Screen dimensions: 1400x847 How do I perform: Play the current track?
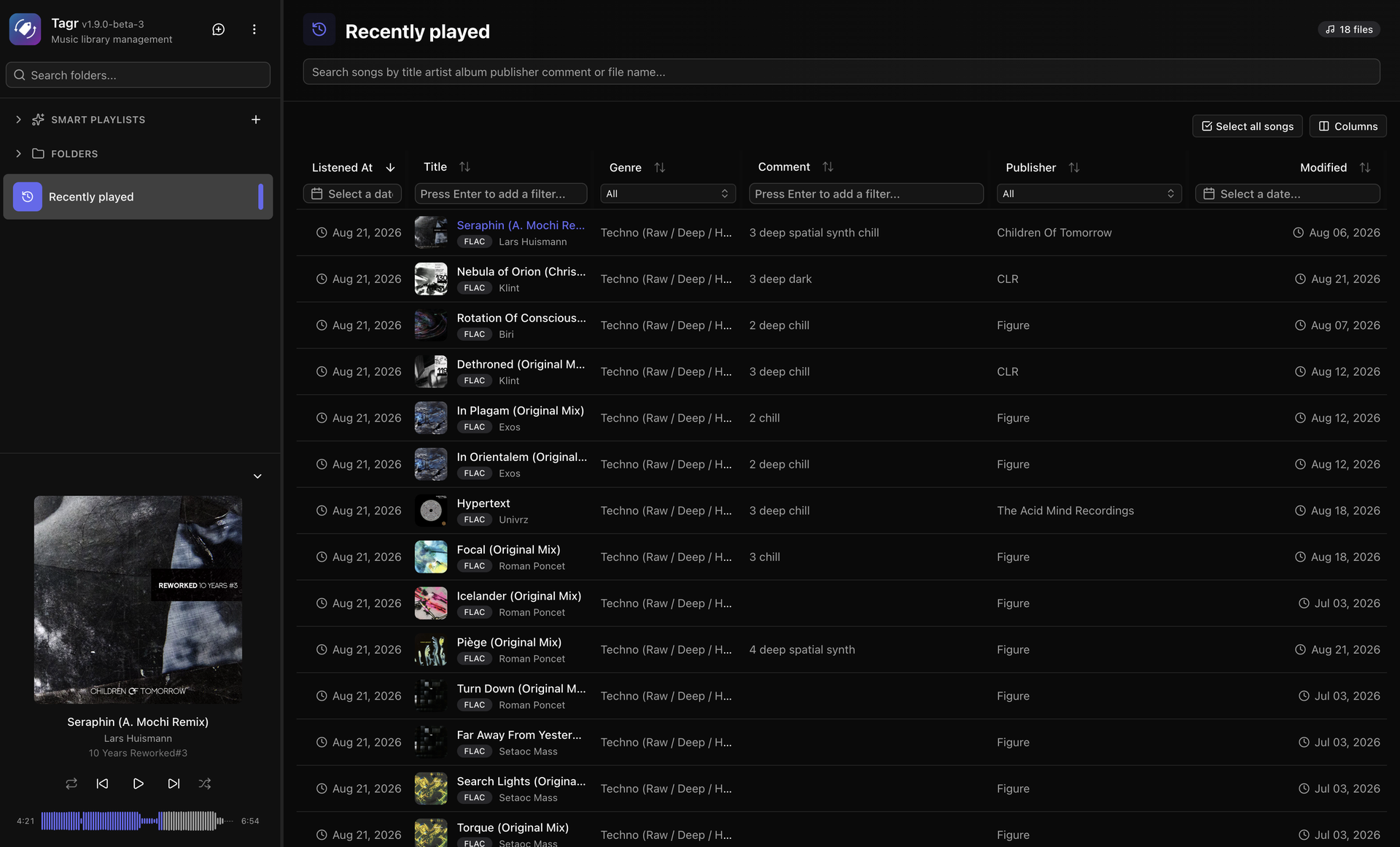click(138, 784)
